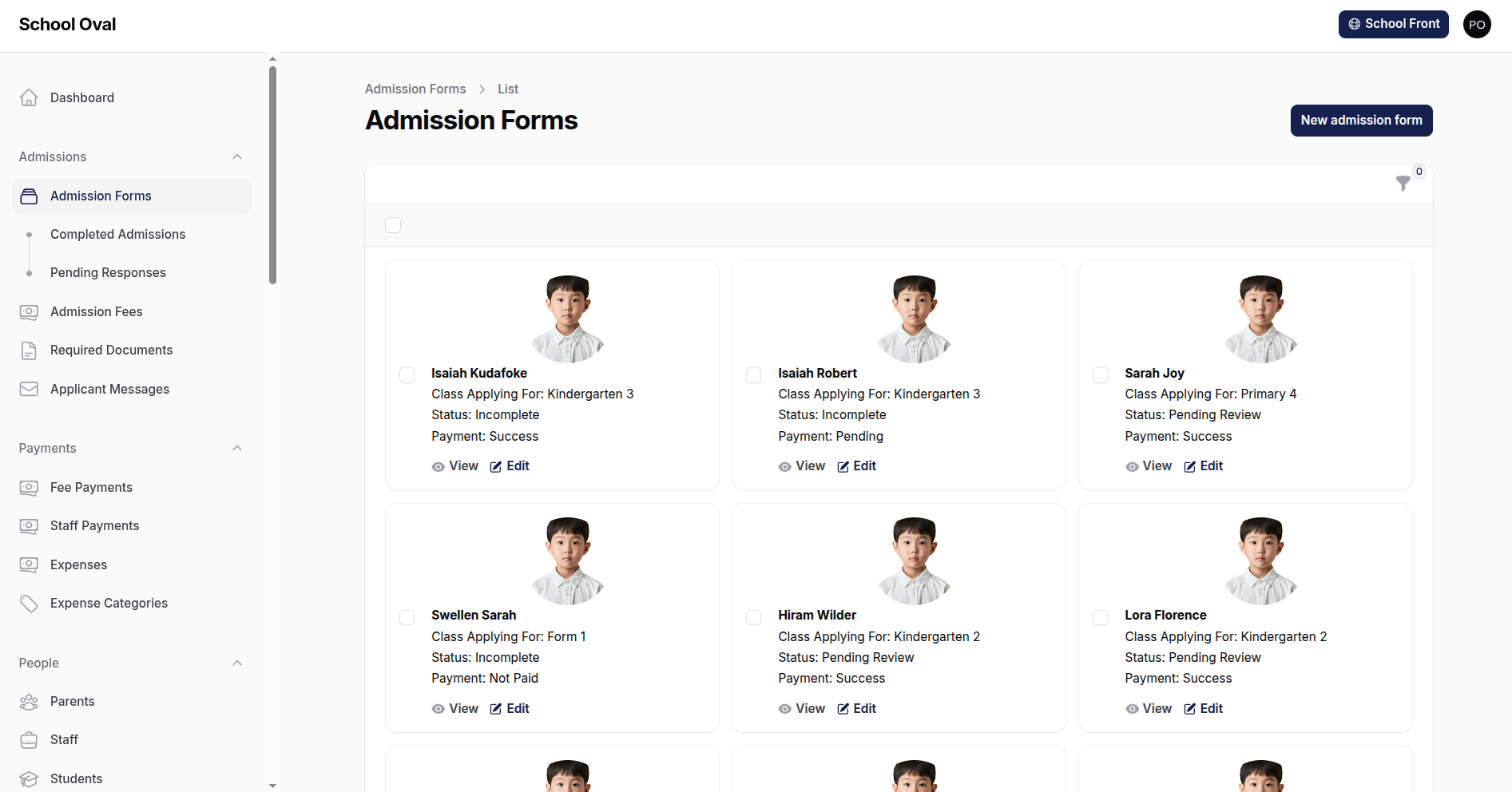This screenshot has height=792, width=1512.
Task: Click the New admission form button
Action: pyautogui.click(x=1361, y=121)
